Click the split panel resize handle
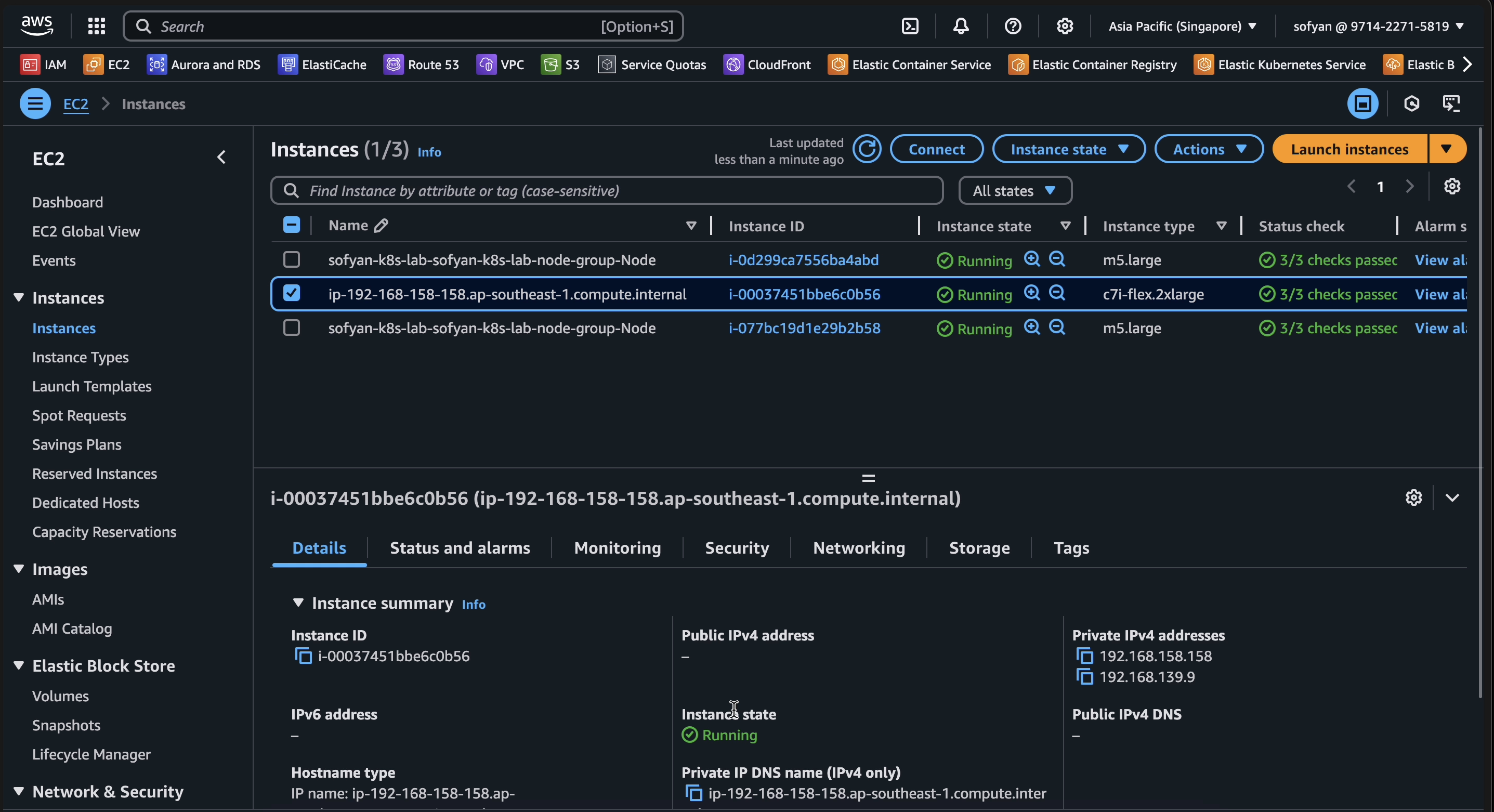This screenshot has height=812, width=1494. [x=868, y=478]
